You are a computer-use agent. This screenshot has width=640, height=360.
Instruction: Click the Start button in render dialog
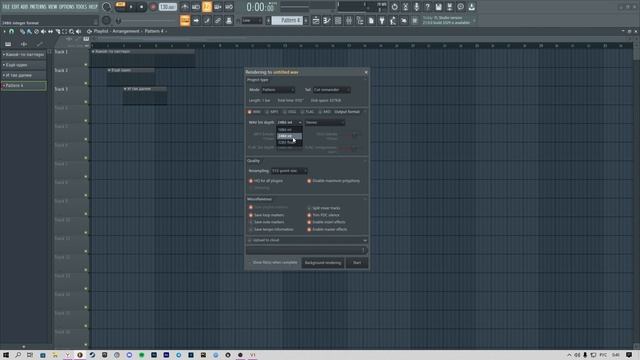tap(357, 263)
